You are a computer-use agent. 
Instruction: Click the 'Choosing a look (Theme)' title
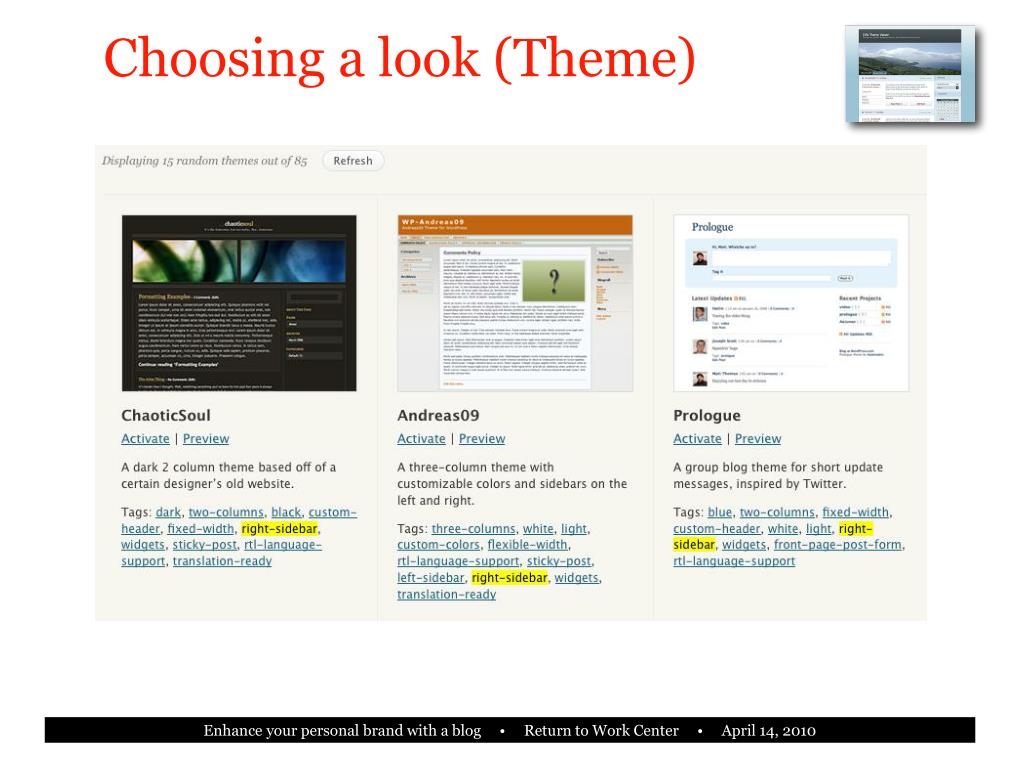tap(399, 60)
